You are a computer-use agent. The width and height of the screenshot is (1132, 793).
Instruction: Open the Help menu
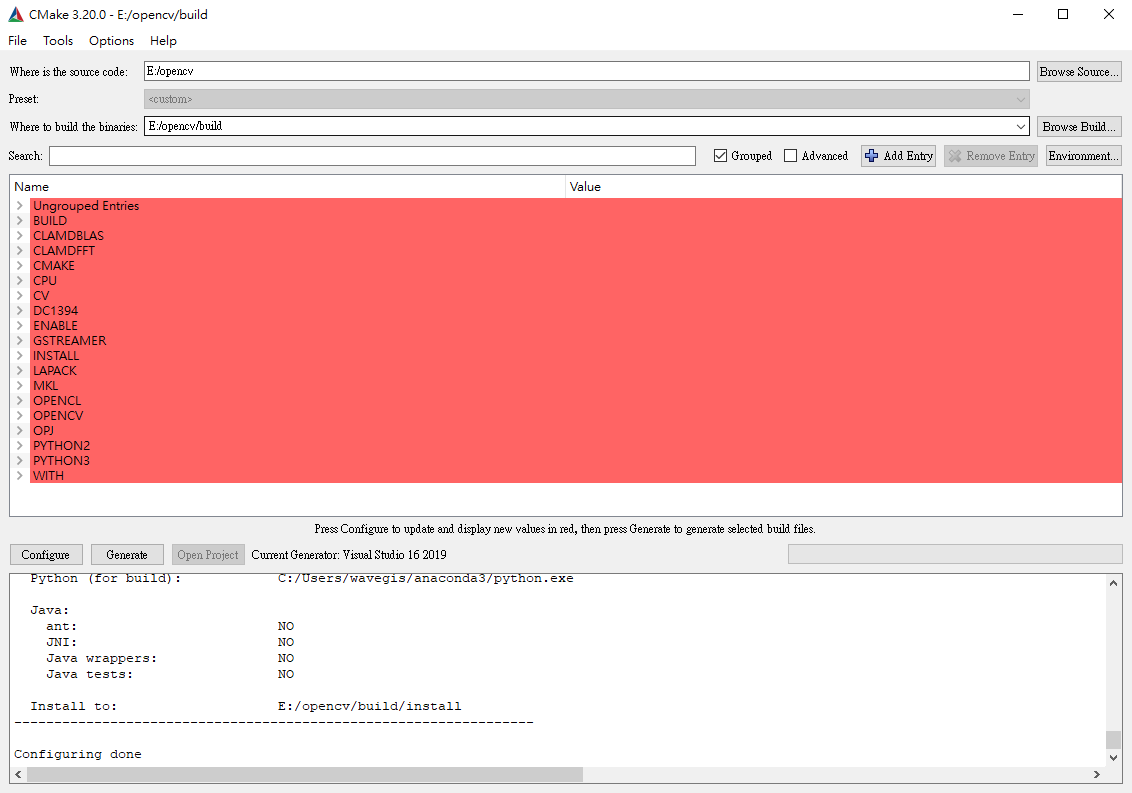163,40
